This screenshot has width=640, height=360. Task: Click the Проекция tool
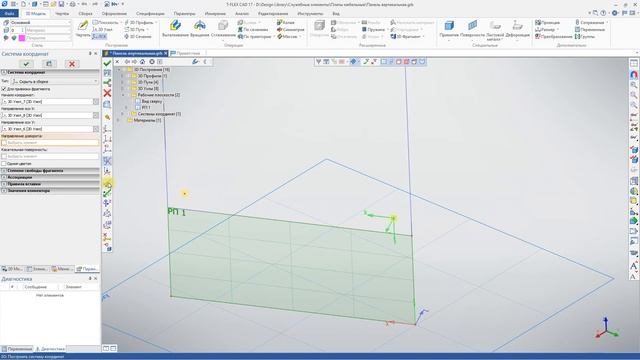tap(548, 22)
